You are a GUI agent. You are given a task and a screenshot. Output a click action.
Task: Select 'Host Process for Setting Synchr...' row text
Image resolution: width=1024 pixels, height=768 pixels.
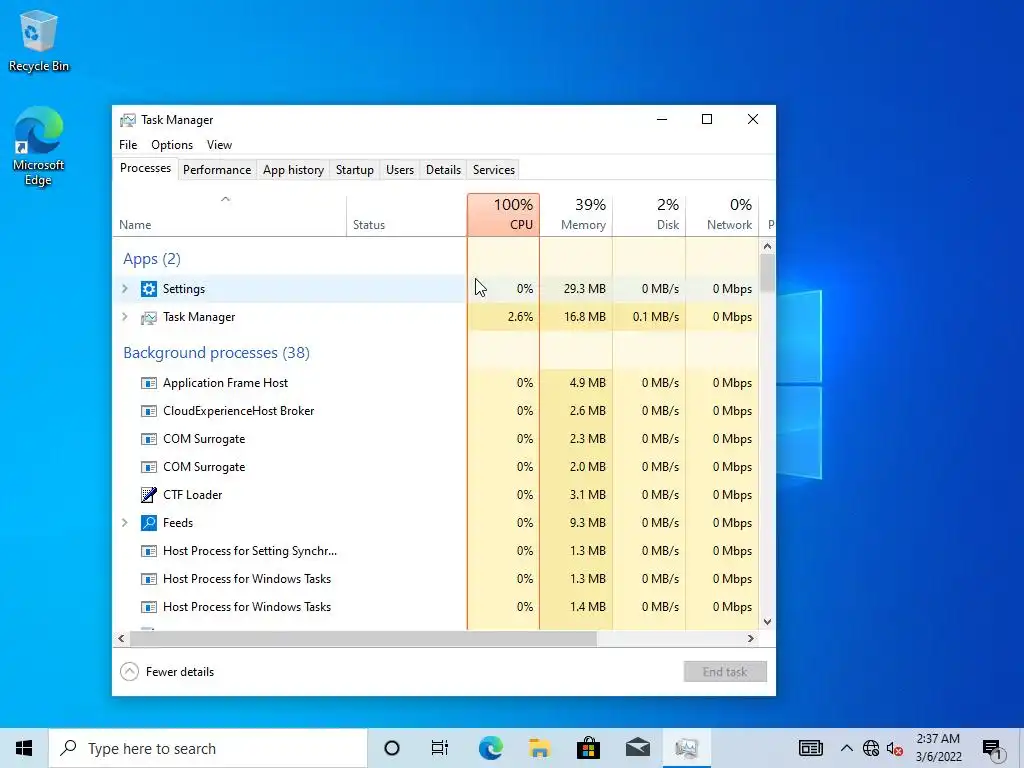coord(250,551)
